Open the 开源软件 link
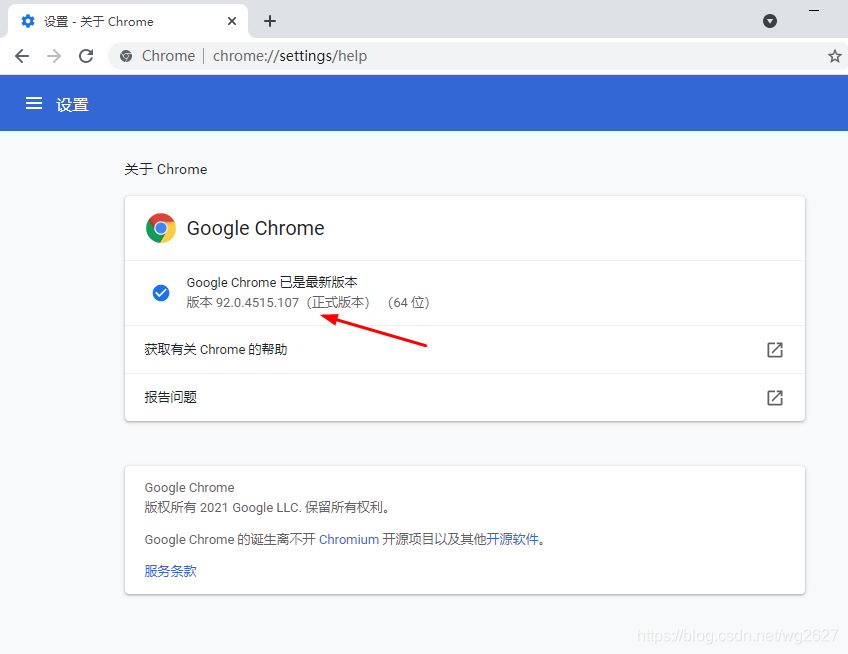Screen dimensions: 848x654 coord(512,539)
